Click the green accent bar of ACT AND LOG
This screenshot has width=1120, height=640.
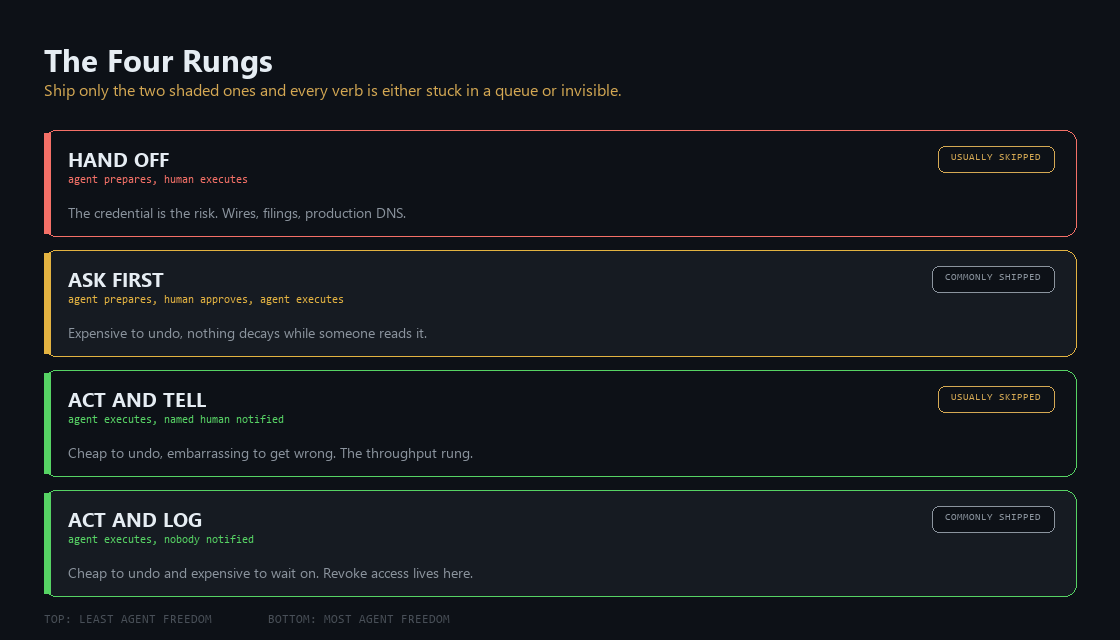coord(47,544)
